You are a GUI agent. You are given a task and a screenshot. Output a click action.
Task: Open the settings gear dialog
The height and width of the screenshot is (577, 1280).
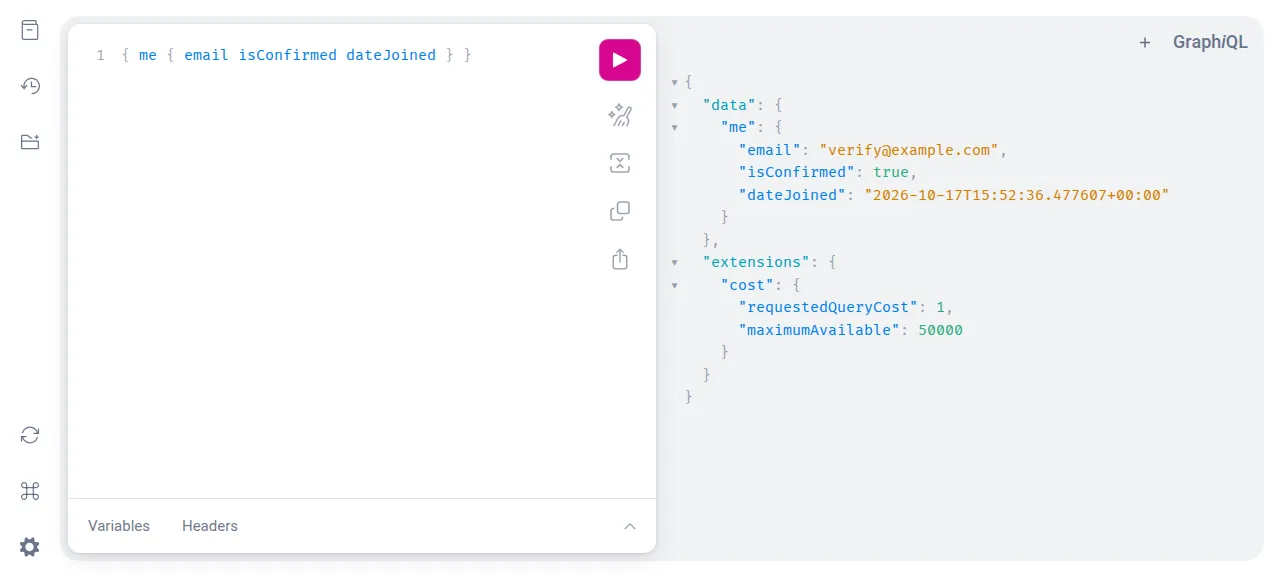pos(30,547)
